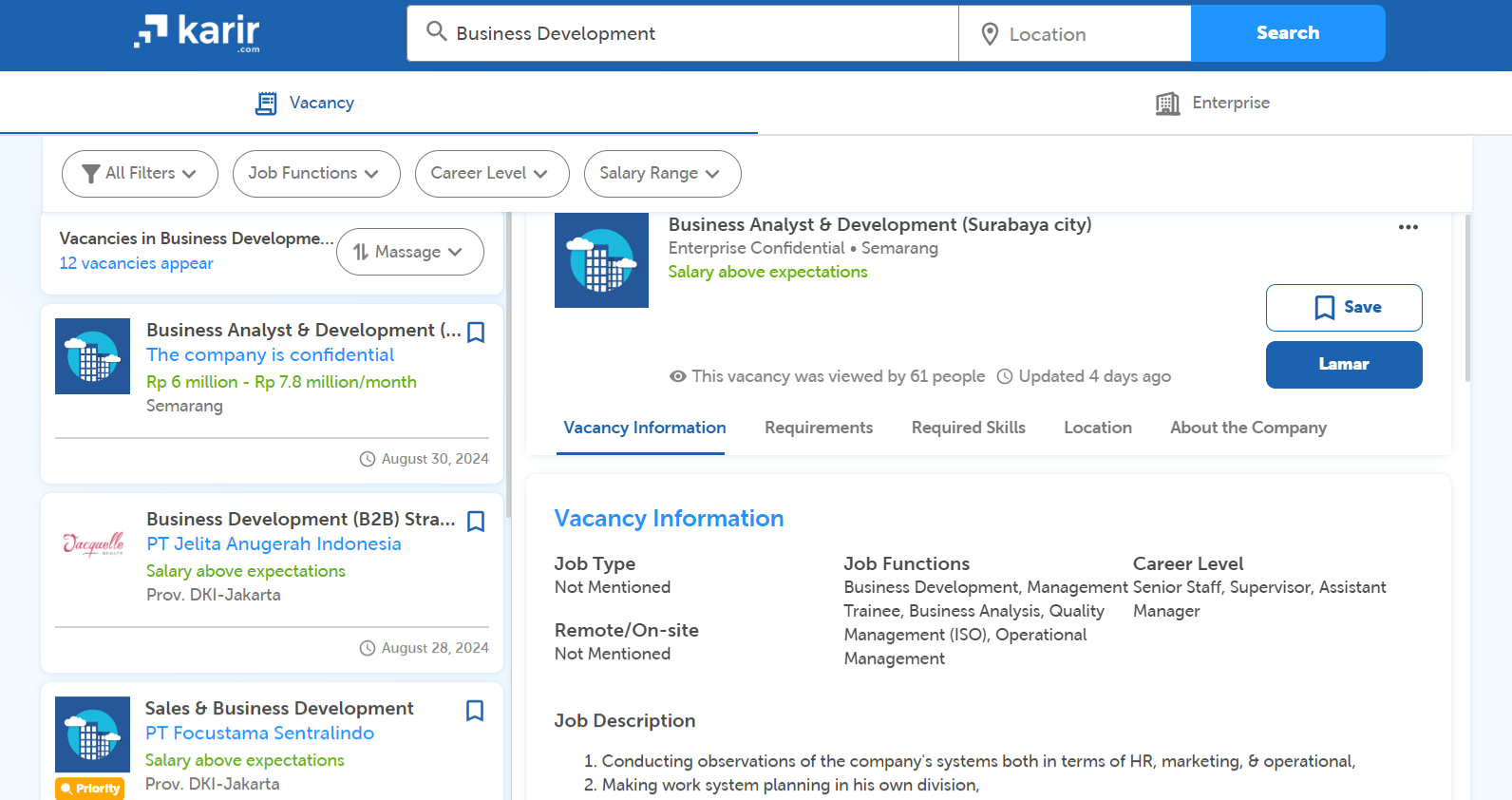Click Rp 6 million - Rp 7.8 million/month
1512x800 pixels.
281,382
